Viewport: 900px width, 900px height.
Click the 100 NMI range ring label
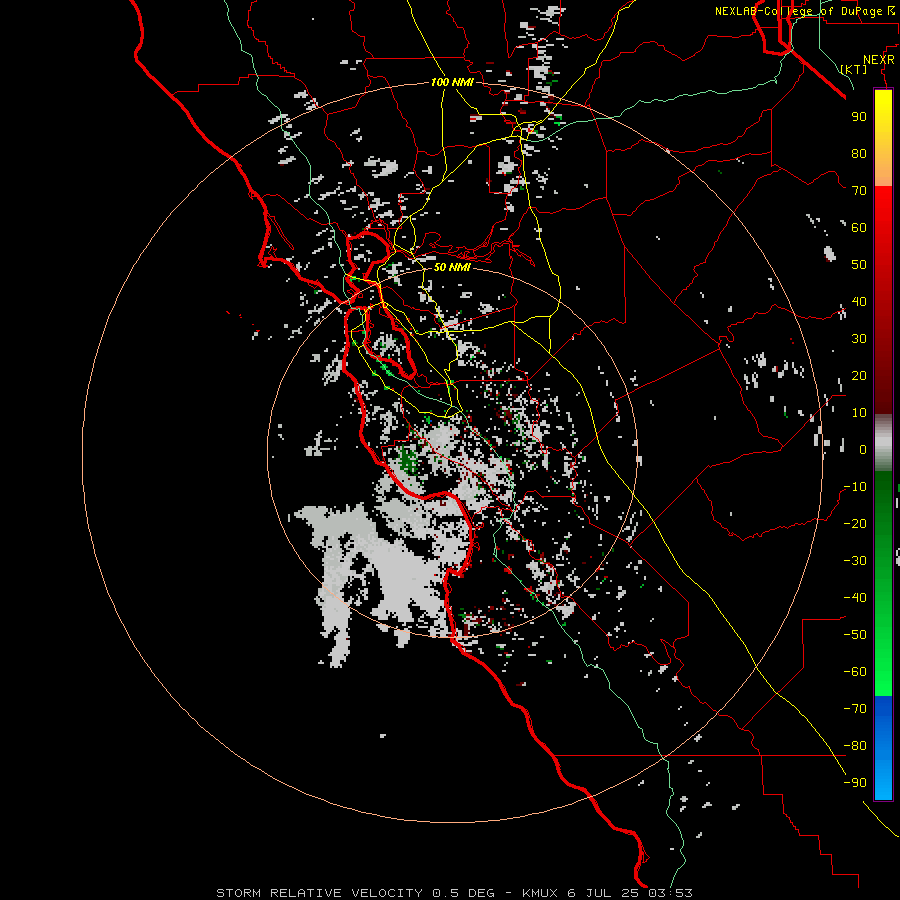click(x=452, y=82)
